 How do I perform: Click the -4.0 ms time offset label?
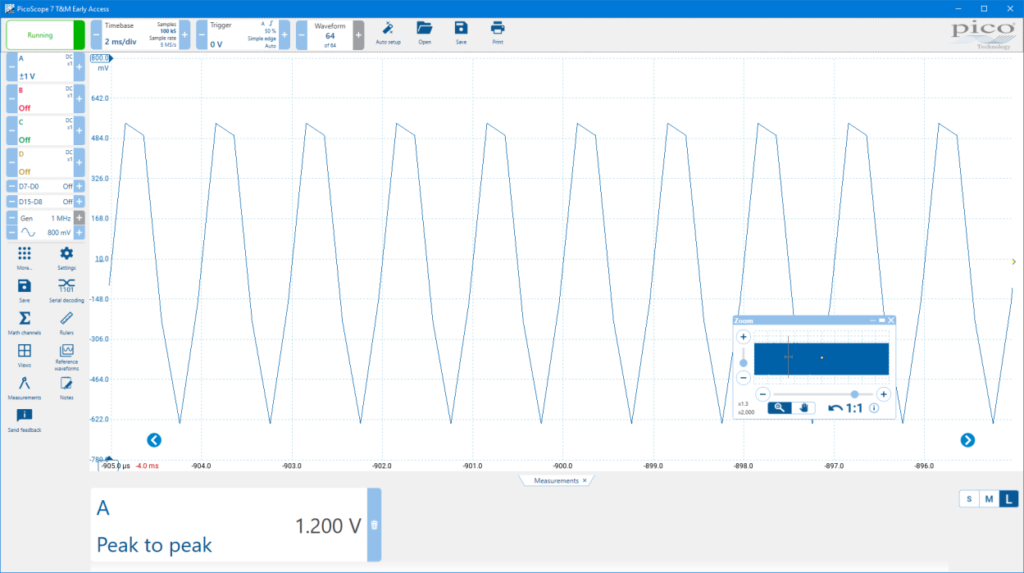pos(147,466)
